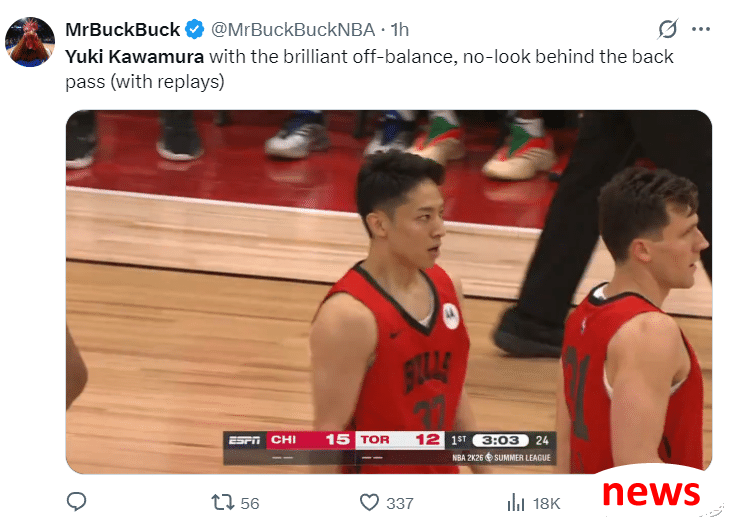Click the tweet text about behind-the-back pass
Screen dimensions: 733x528
coord(369,69)
